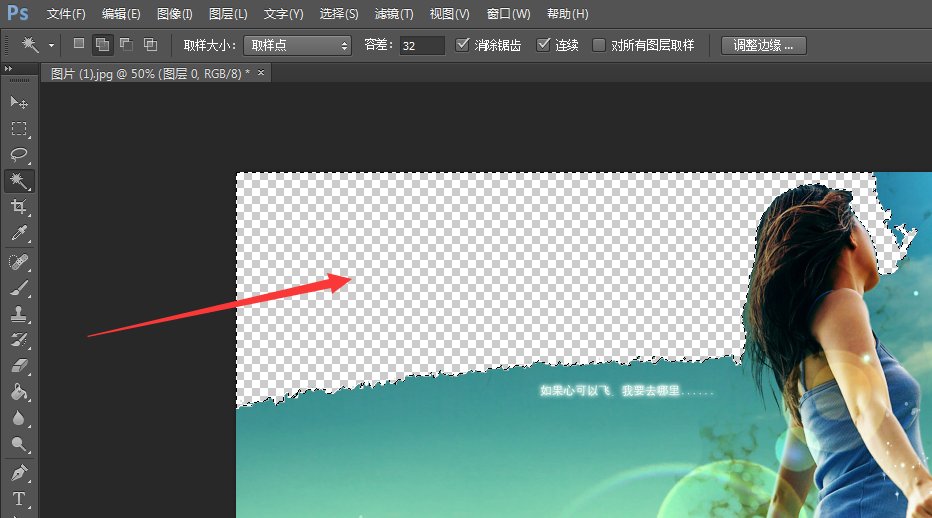Choose Intersect with Selection mode icon
The width and height of the screenshot is (932, 518).
(150, 44)
